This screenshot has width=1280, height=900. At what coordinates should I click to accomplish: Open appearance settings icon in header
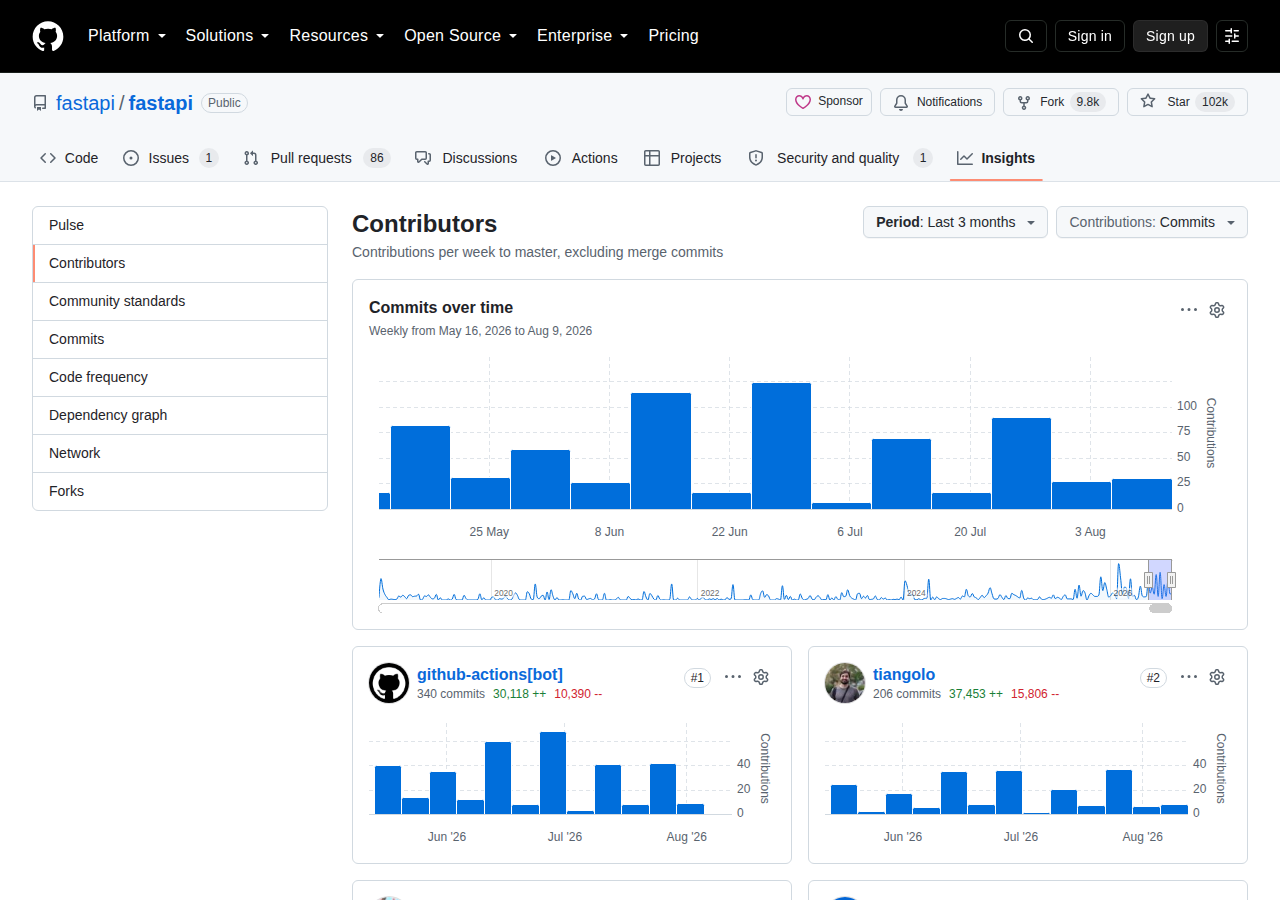pos(1232,36)
